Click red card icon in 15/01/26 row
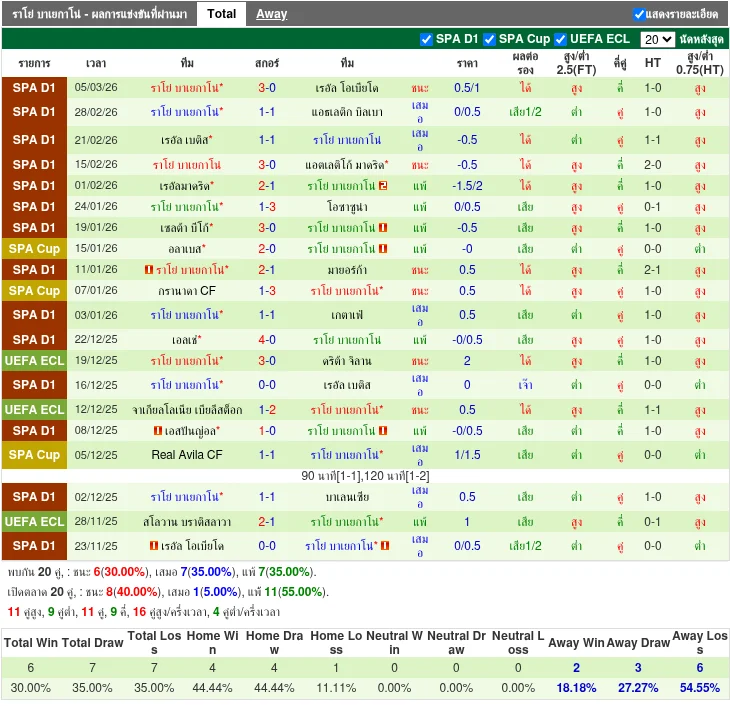730x706 pixels. [x=383, y=249]
